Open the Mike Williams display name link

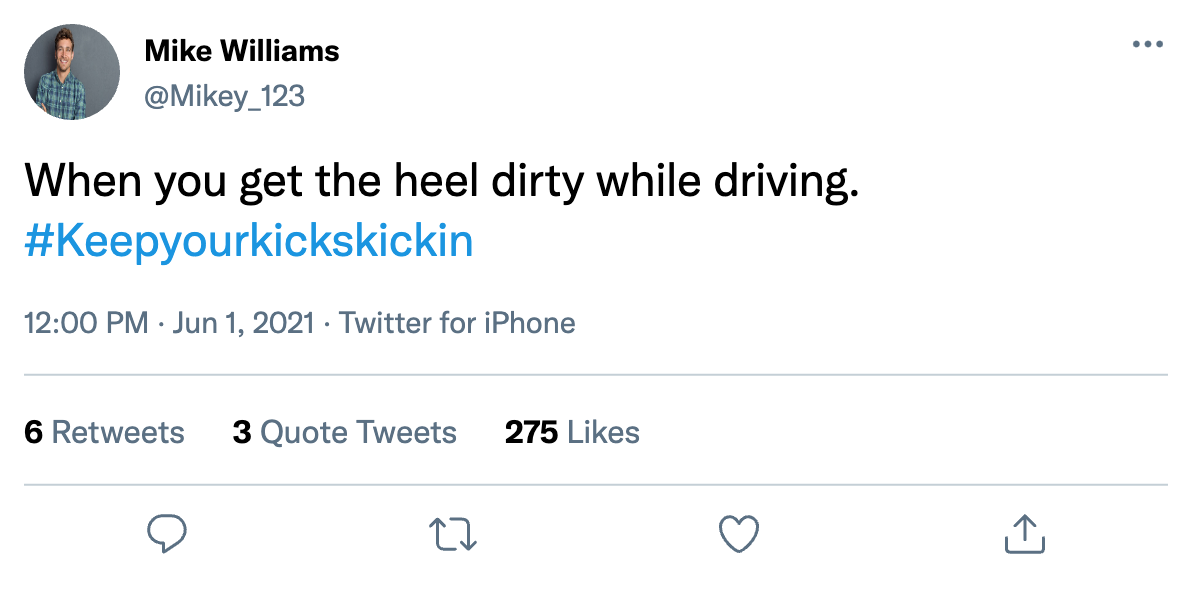tap(242, 51)
